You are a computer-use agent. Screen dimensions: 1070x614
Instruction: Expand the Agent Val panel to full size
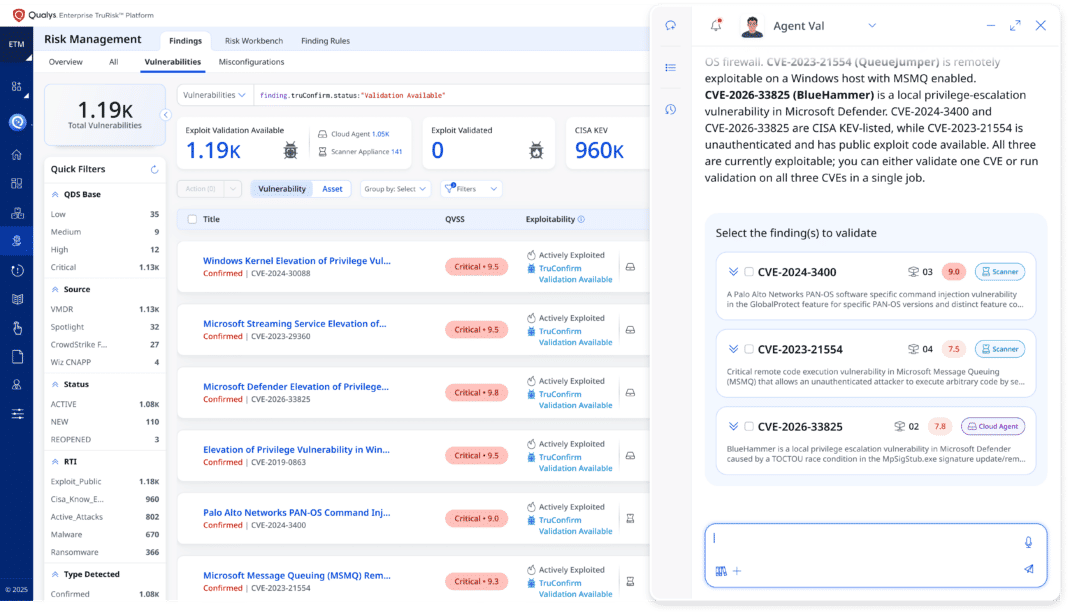tap(1015, 25)
